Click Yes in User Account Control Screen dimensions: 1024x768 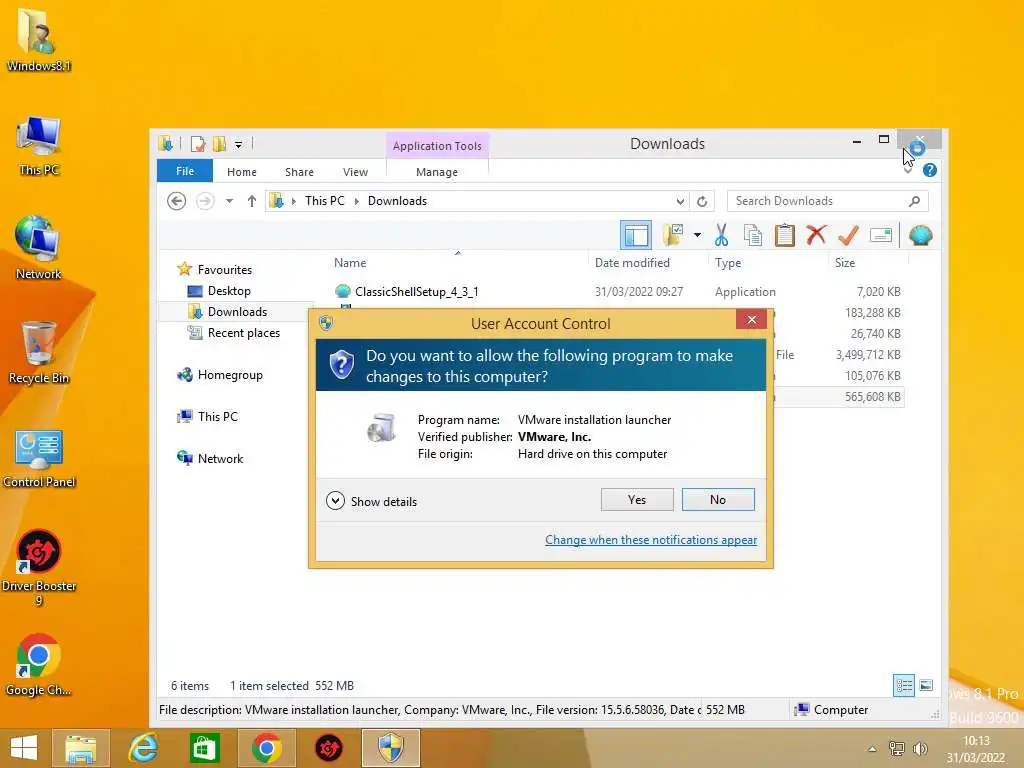(x=637, y=500)
